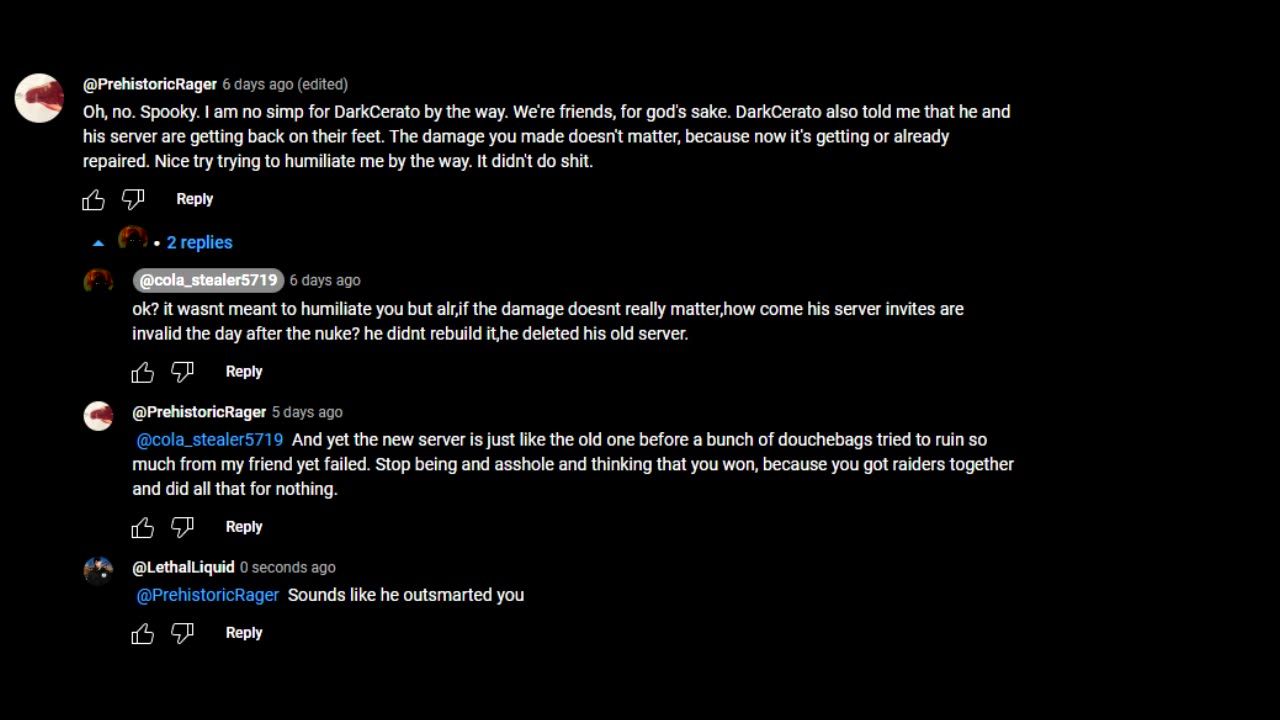Reply to LethalLiquid's comment
Image resolution: width=1280 pixels, height=720 pixels.
tap(244, 632)
